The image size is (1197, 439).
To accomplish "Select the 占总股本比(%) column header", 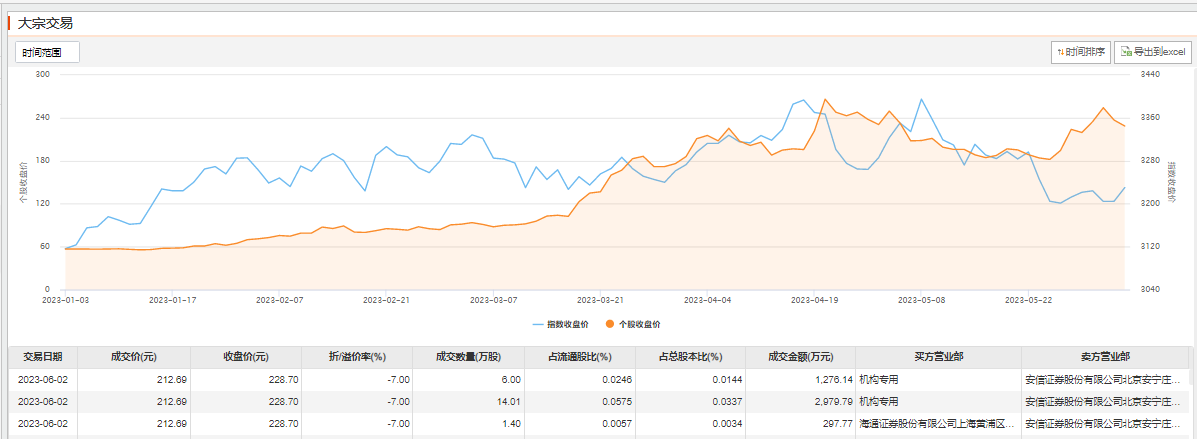I will [689, 357].
